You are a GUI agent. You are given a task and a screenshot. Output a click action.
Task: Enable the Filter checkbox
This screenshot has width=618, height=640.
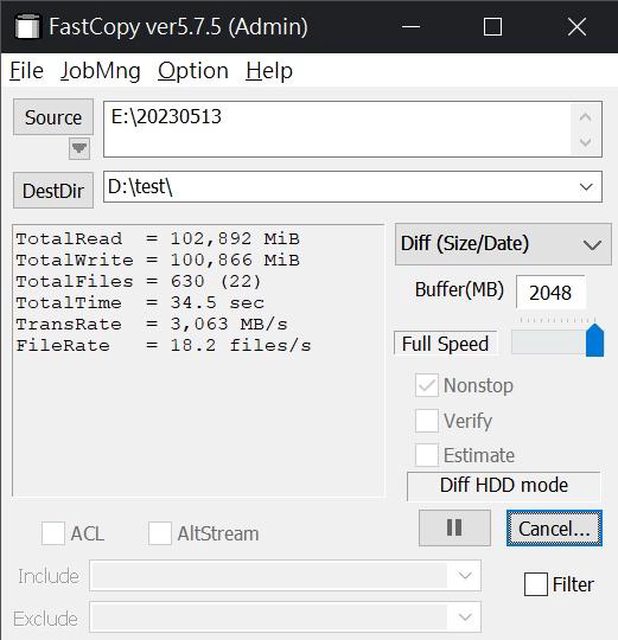click(536, 584)
